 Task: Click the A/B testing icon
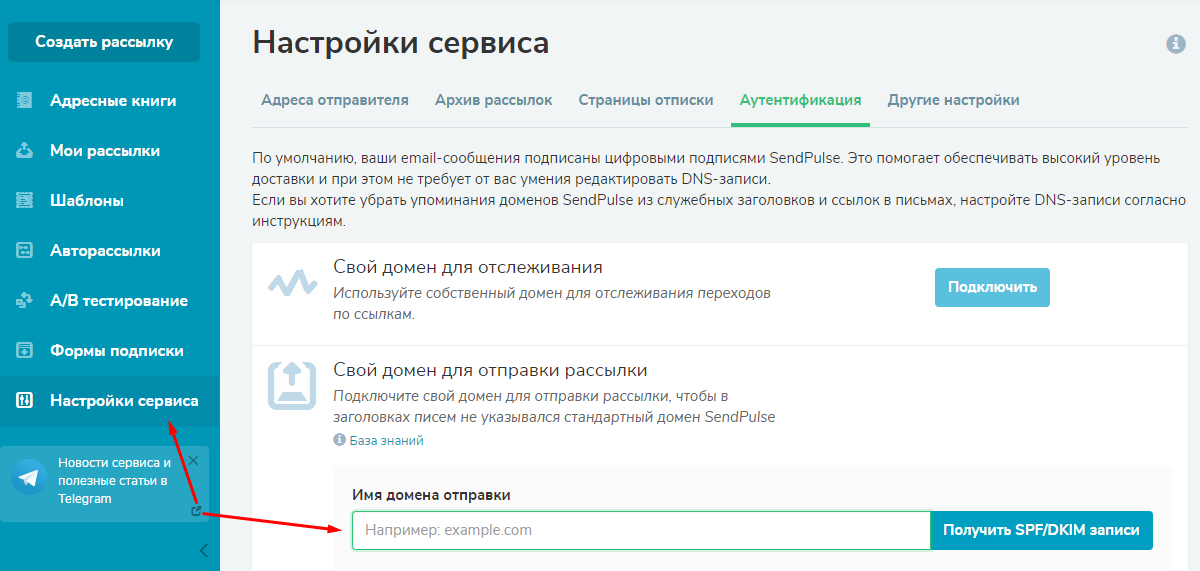[x=25, y=301]
